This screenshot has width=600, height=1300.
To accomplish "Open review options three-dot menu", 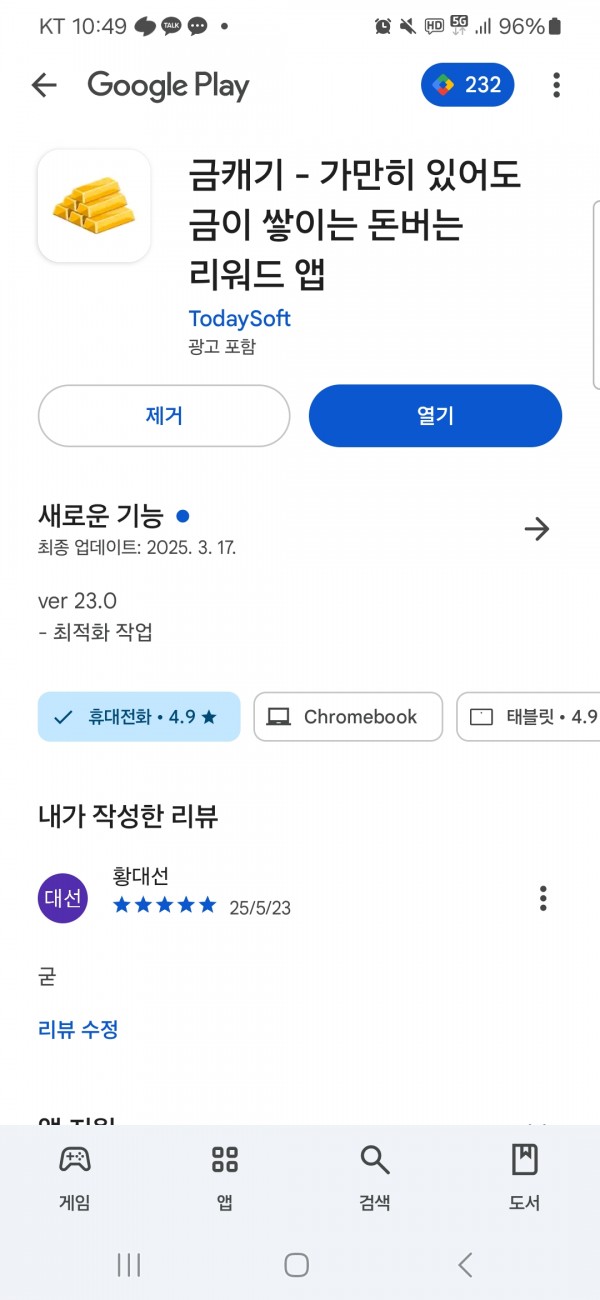I will click(543, 898).
